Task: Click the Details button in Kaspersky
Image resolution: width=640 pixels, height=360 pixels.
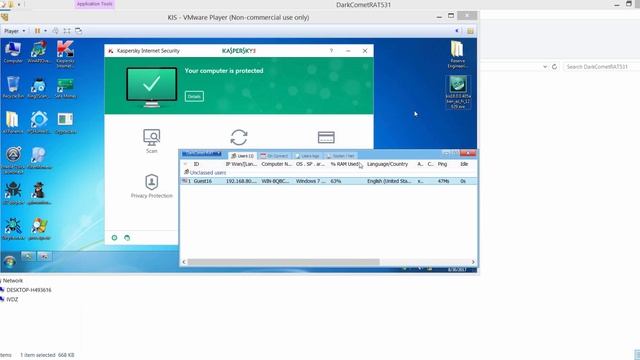Action: [194, 96]
